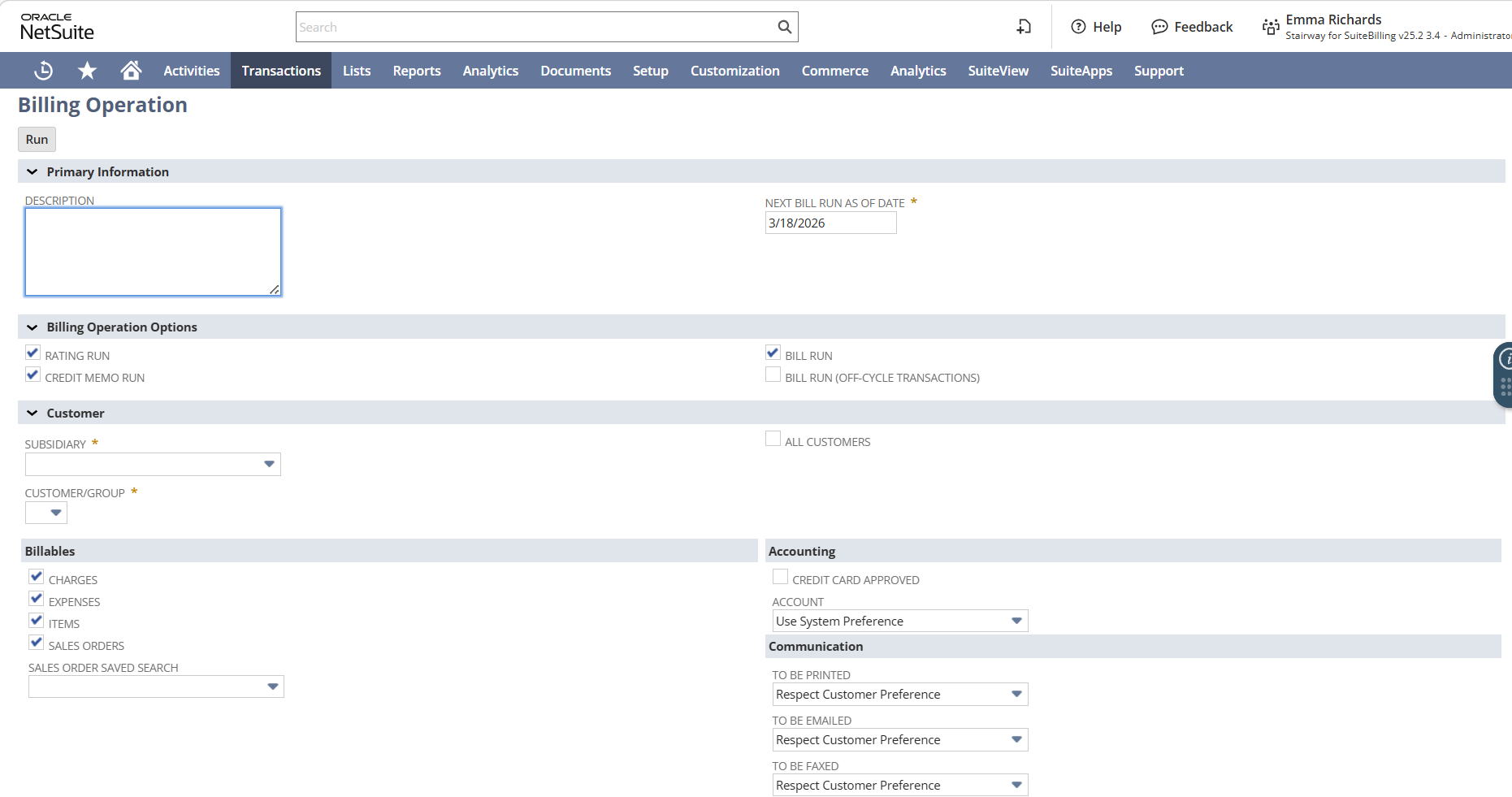The image size is (1512, 797).
Task: Open the Create New page icon
Action: (1024, 27)
